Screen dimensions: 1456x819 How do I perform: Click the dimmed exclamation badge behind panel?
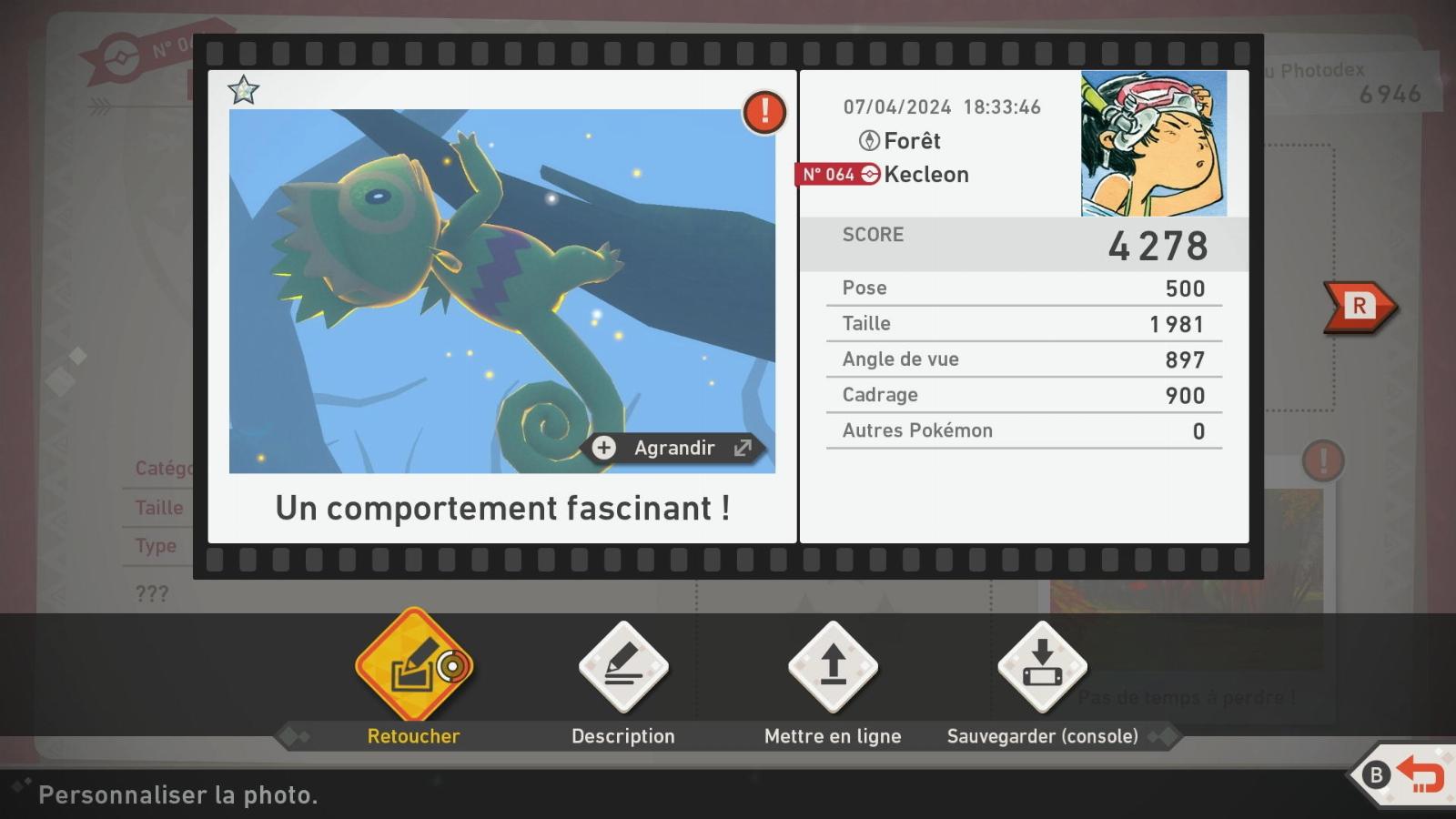[x=1322, y=461]
